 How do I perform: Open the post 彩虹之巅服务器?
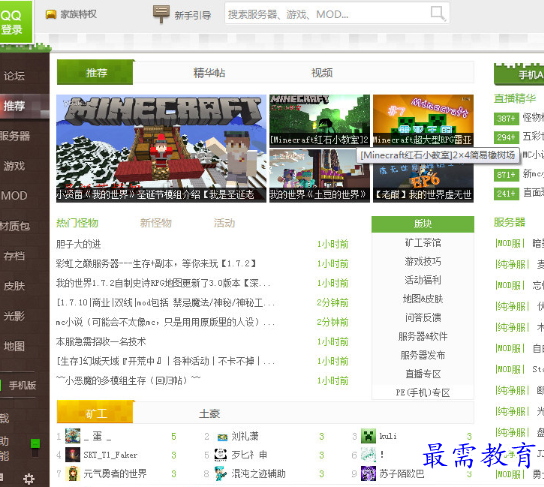[156, 264]
